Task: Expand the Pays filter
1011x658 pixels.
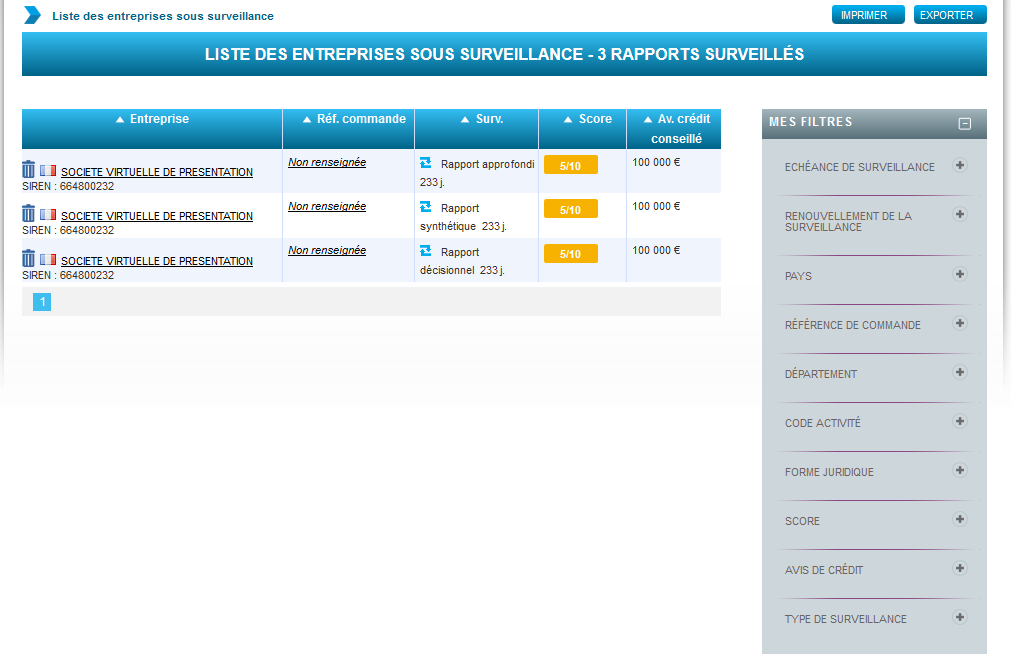Action: click(960, 274)
